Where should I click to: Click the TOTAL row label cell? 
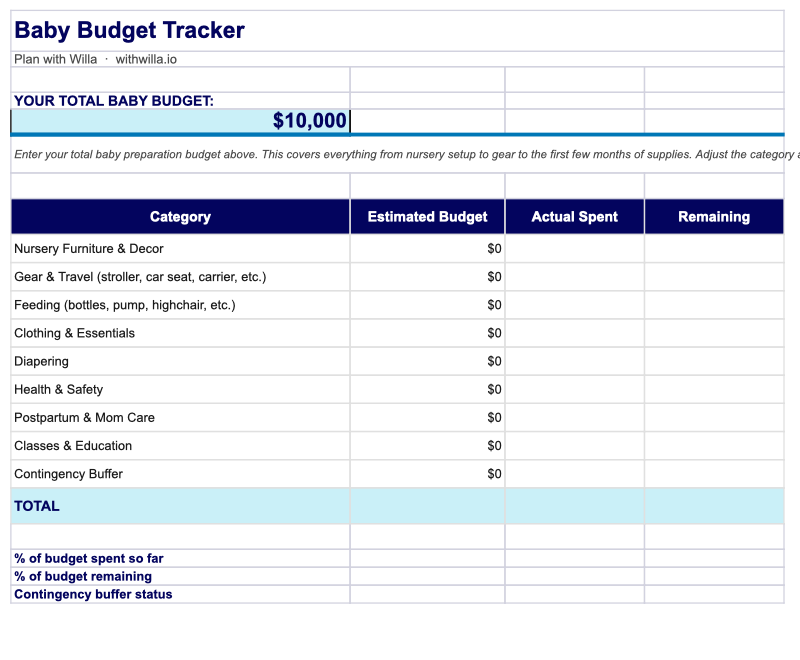coord(180,506)
